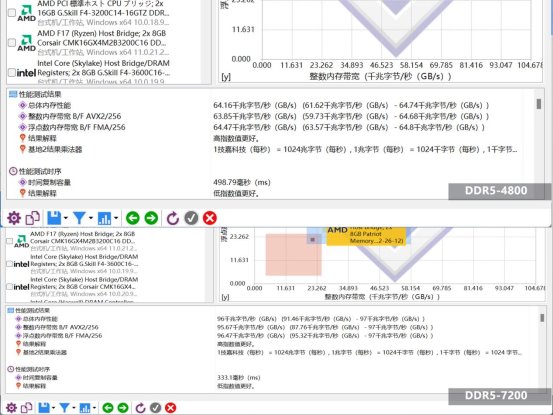This screenshot has width=553, height=415.
Task: Open settings gear in DDR5-7200 window toolbar
Action: pyautogui.click(x=11, y=408)
